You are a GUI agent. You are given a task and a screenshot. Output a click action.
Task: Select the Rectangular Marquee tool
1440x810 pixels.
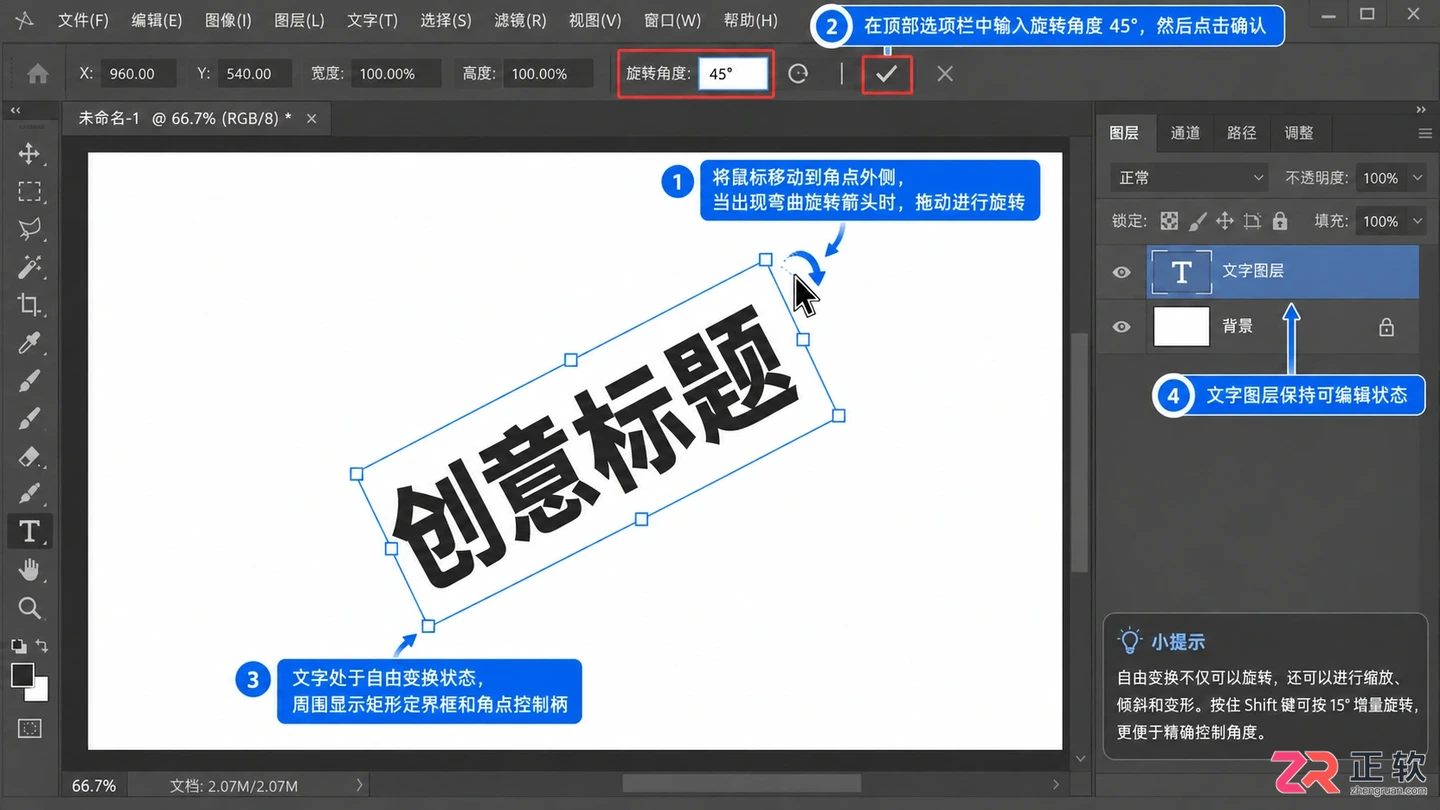click(29, 191)
